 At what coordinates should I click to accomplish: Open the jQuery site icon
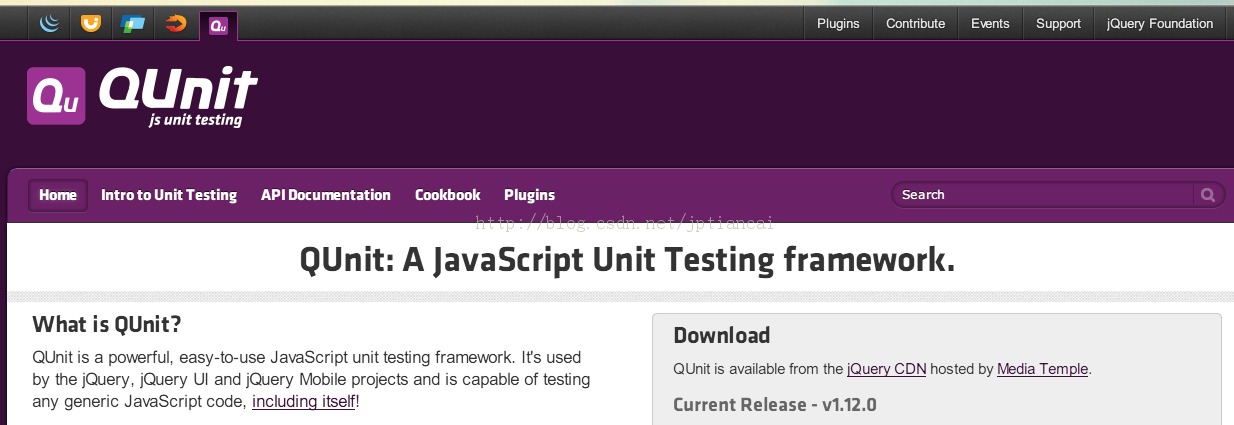(50, 23)
